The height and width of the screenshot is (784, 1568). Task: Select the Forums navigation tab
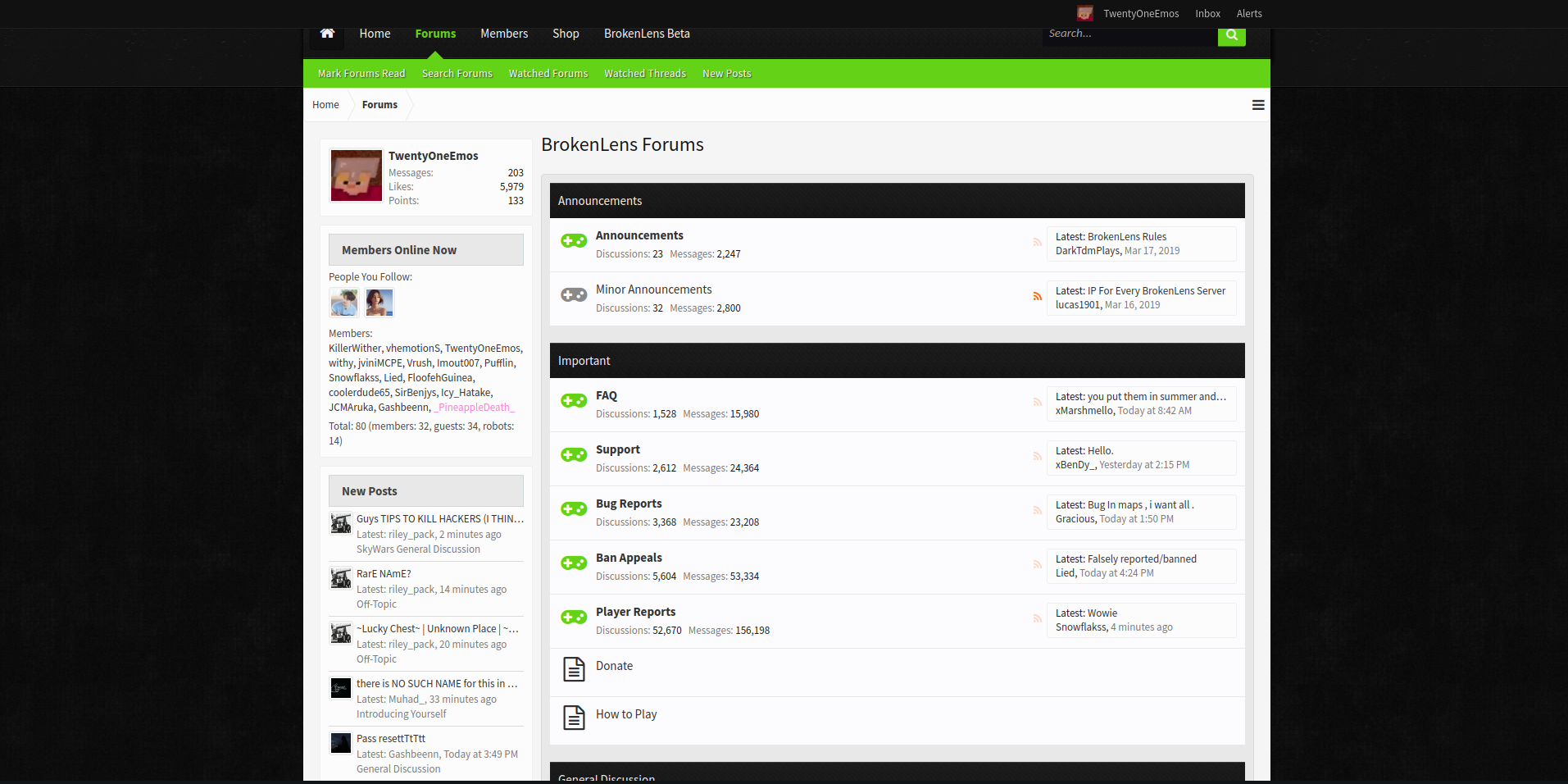(435, 34)
